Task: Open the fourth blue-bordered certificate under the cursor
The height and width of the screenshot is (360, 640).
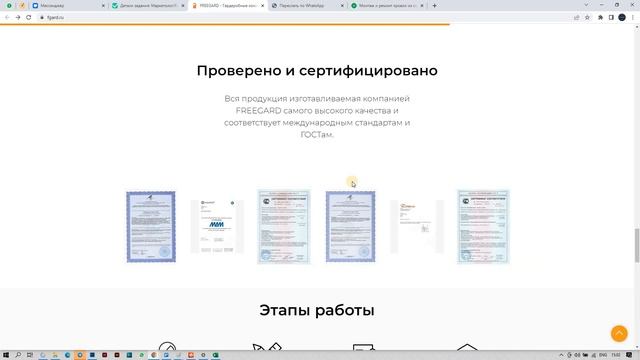Action: (x=350, y=227)
